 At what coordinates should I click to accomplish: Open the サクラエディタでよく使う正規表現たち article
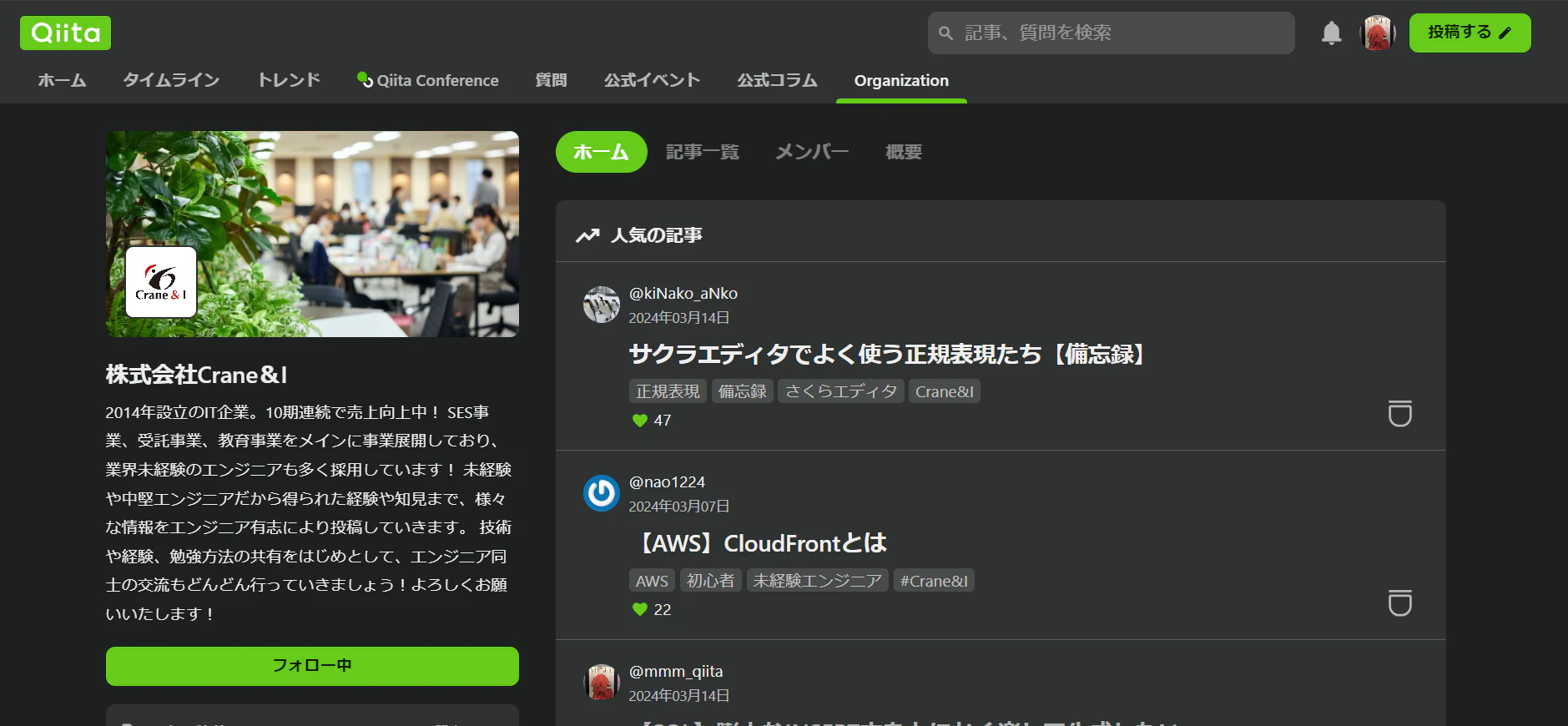(x=890, y=355)
